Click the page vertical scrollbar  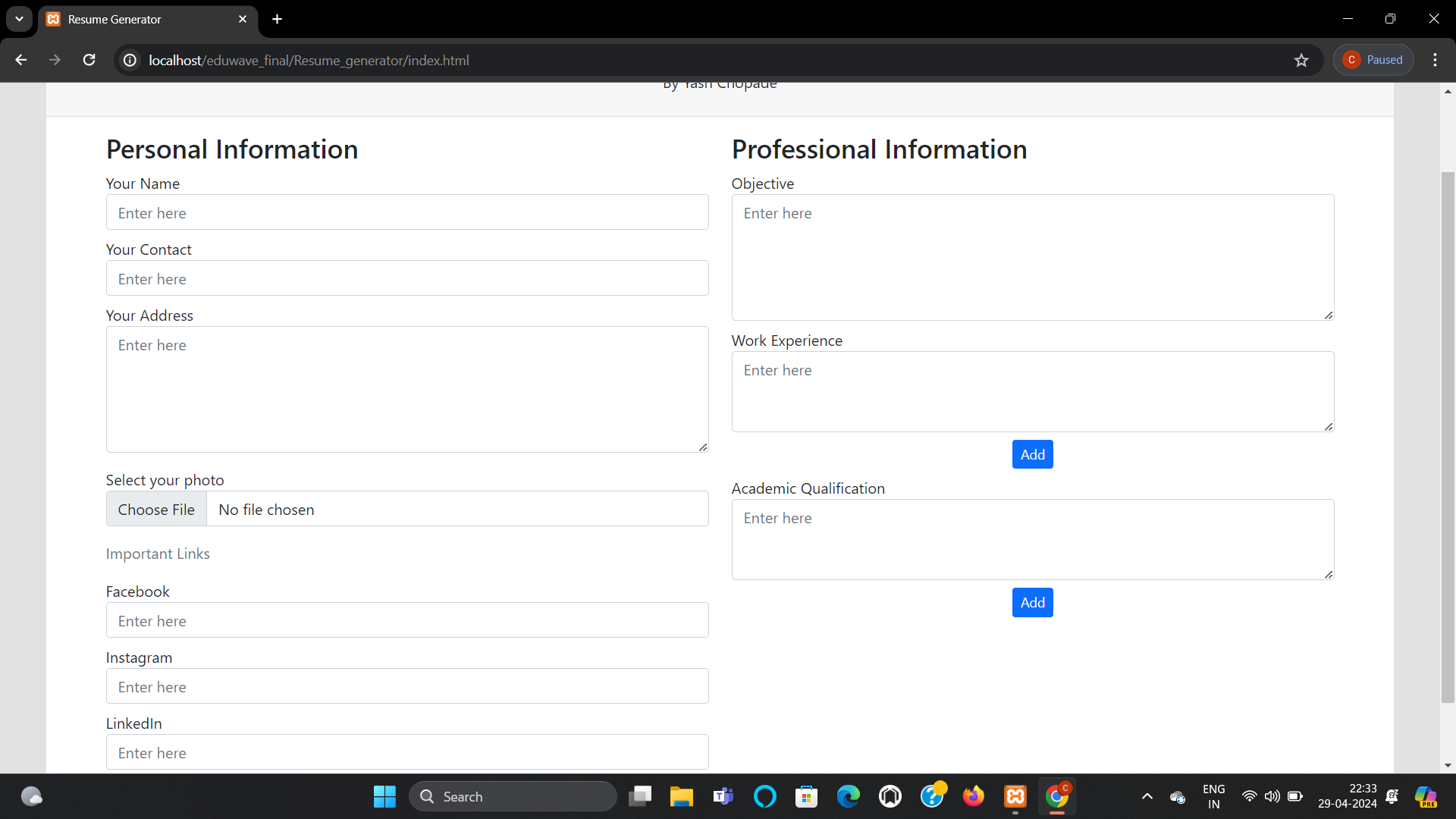point(1447,436)
